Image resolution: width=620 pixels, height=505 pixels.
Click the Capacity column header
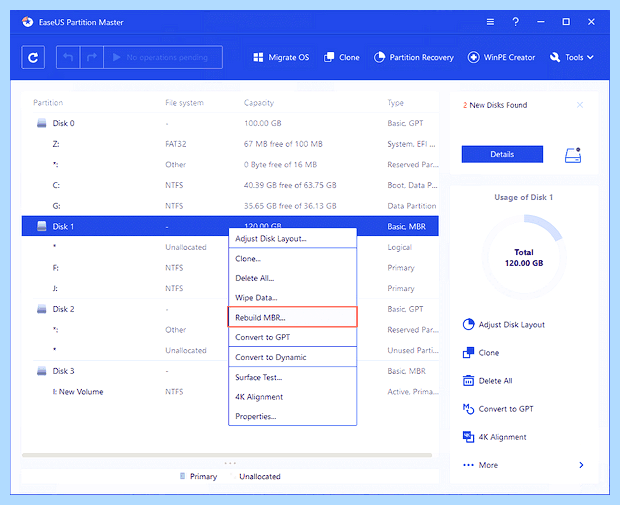tap(259, 103)
